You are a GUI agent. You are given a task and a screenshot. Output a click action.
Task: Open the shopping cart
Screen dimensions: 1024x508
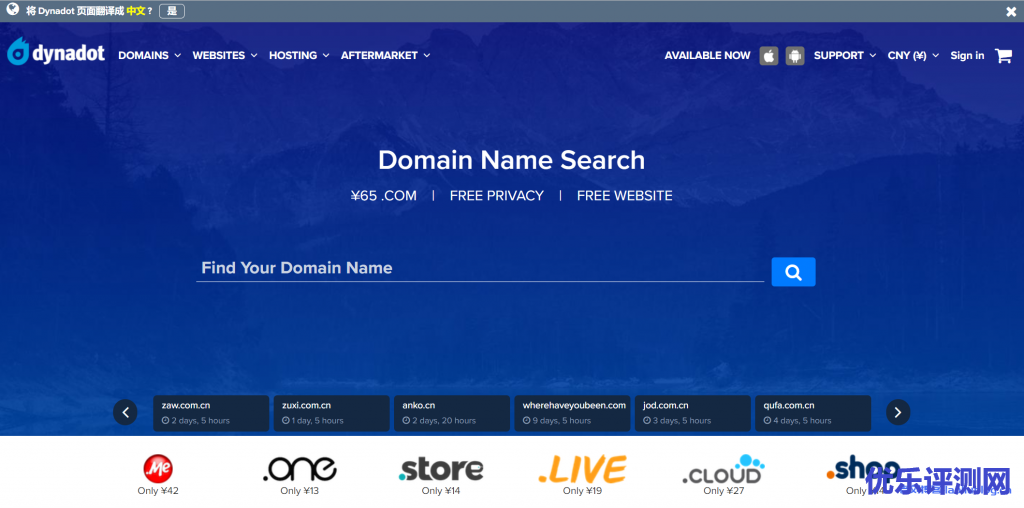pos(1003,56)
